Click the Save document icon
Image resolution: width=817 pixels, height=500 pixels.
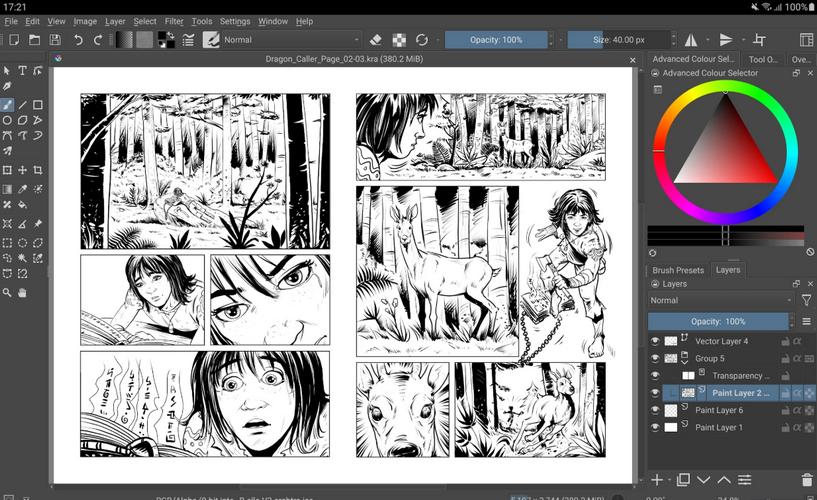[x=55, y=40]
